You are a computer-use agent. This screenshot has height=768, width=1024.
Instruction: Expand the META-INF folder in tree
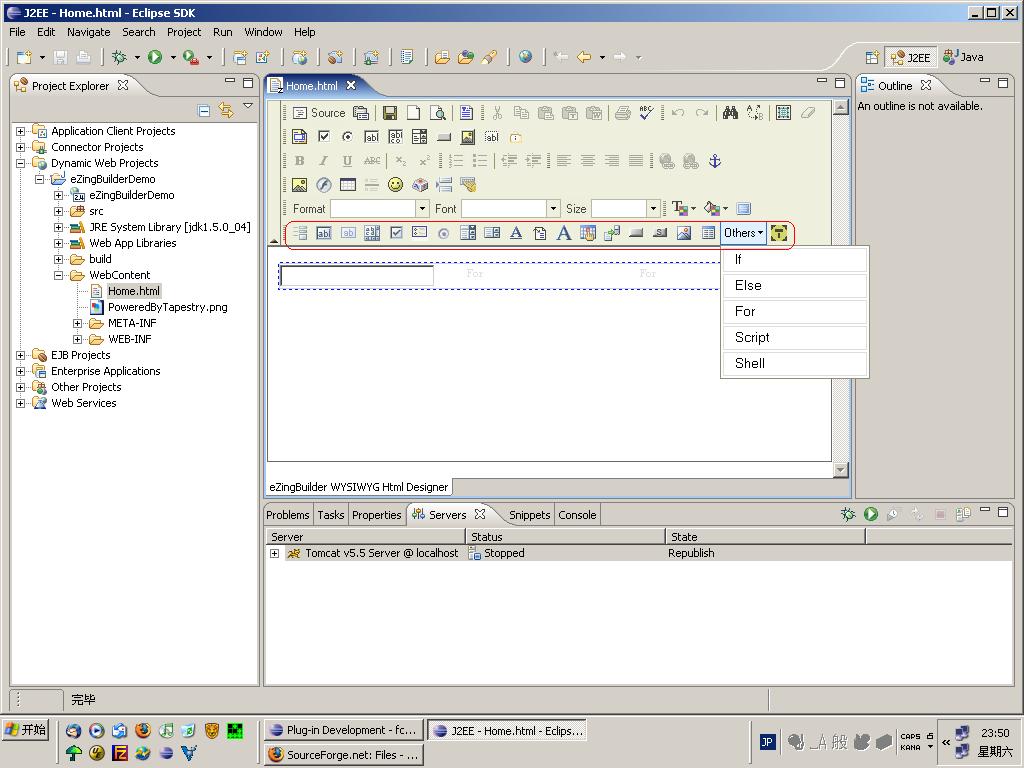[x=78, y=323]
